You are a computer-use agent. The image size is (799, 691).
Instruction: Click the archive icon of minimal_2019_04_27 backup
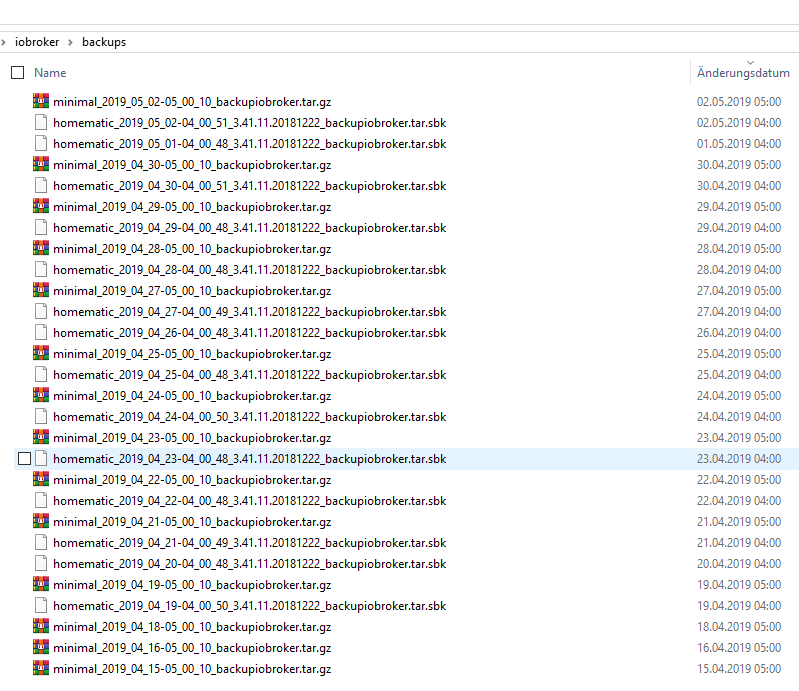tap(41, 290)
